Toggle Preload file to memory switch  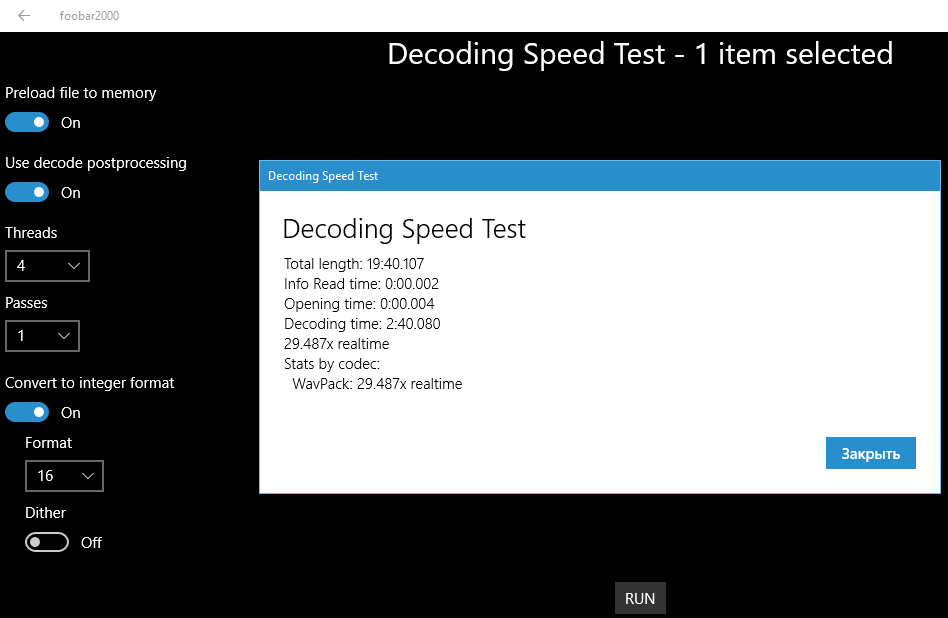coord(27,122)
